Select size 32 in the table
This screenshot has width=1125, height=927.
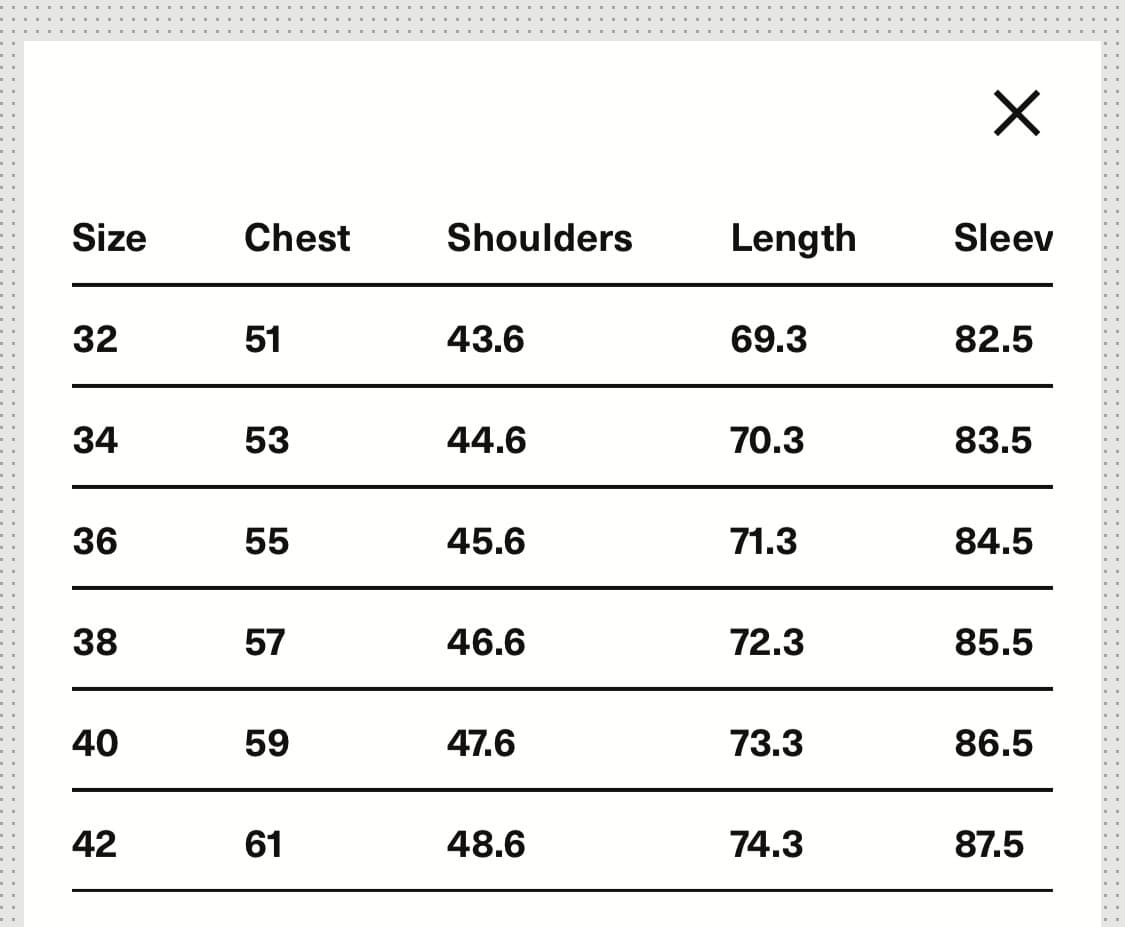(x=95, y=340)
